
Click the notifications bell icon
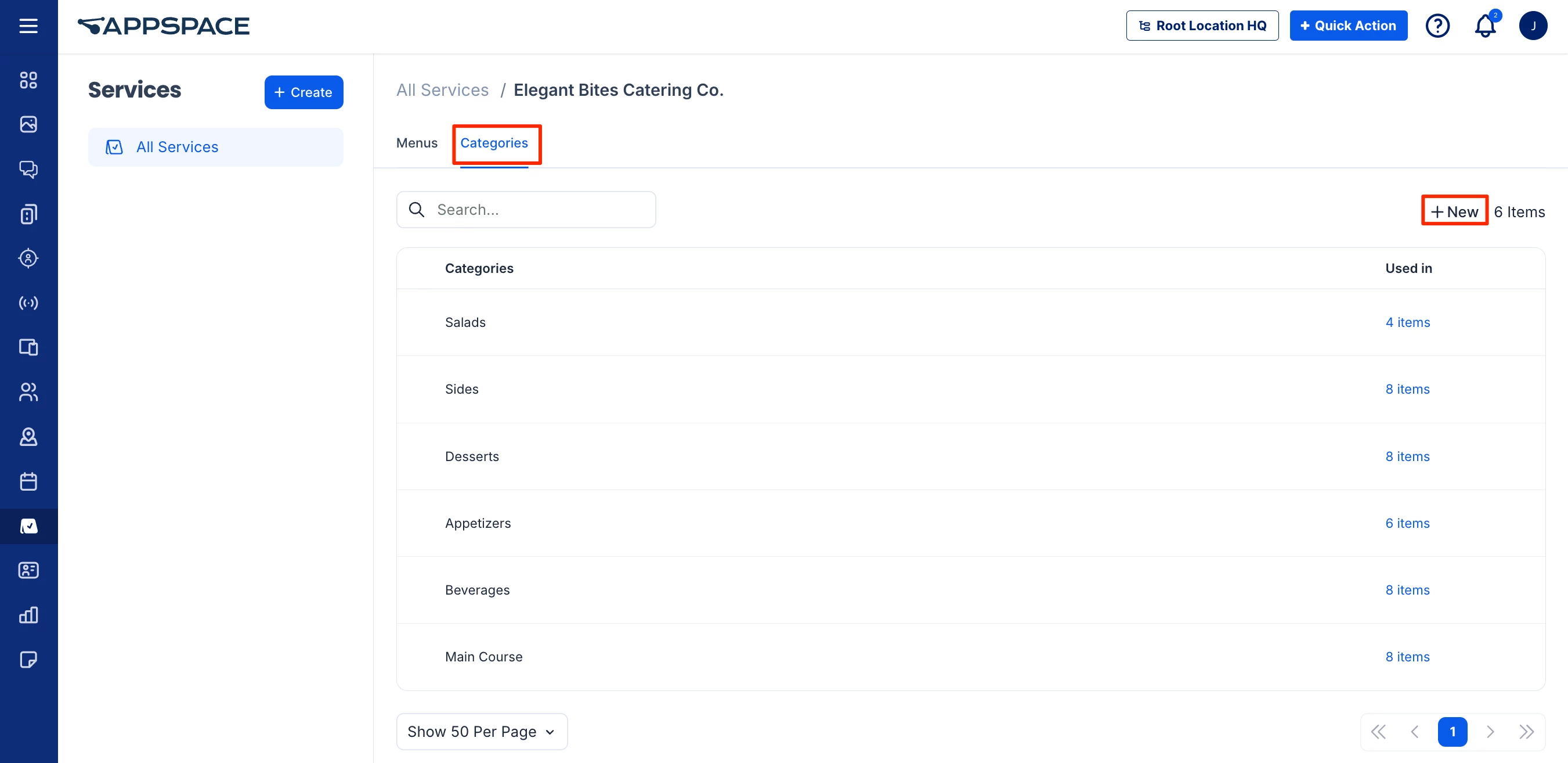point(1484,26)
